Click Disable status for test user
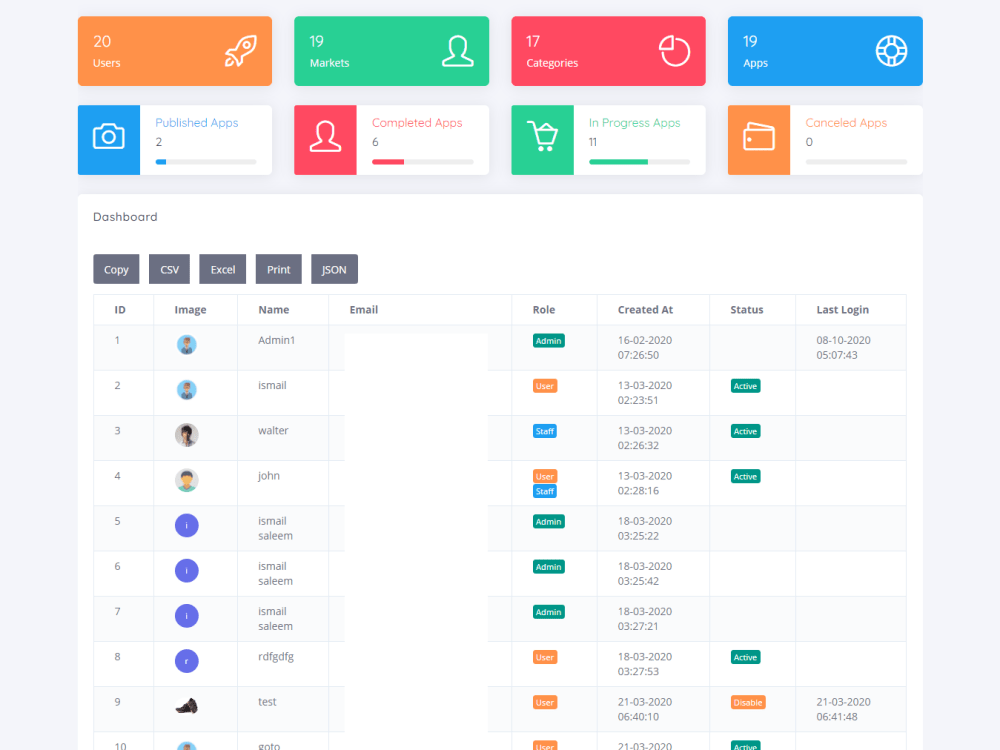This screenshot has height=750, width=1000. [747, 703]
